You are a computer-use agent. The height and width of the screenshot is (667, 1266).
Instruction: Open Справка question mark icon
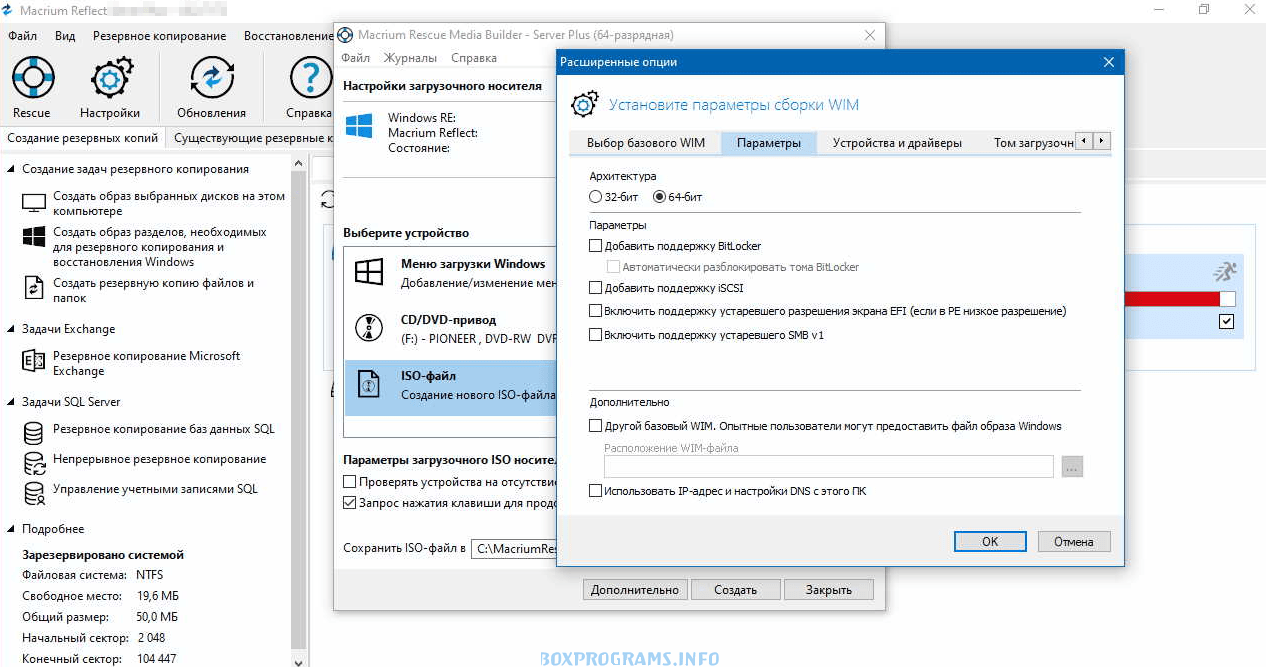click(309, 78)
